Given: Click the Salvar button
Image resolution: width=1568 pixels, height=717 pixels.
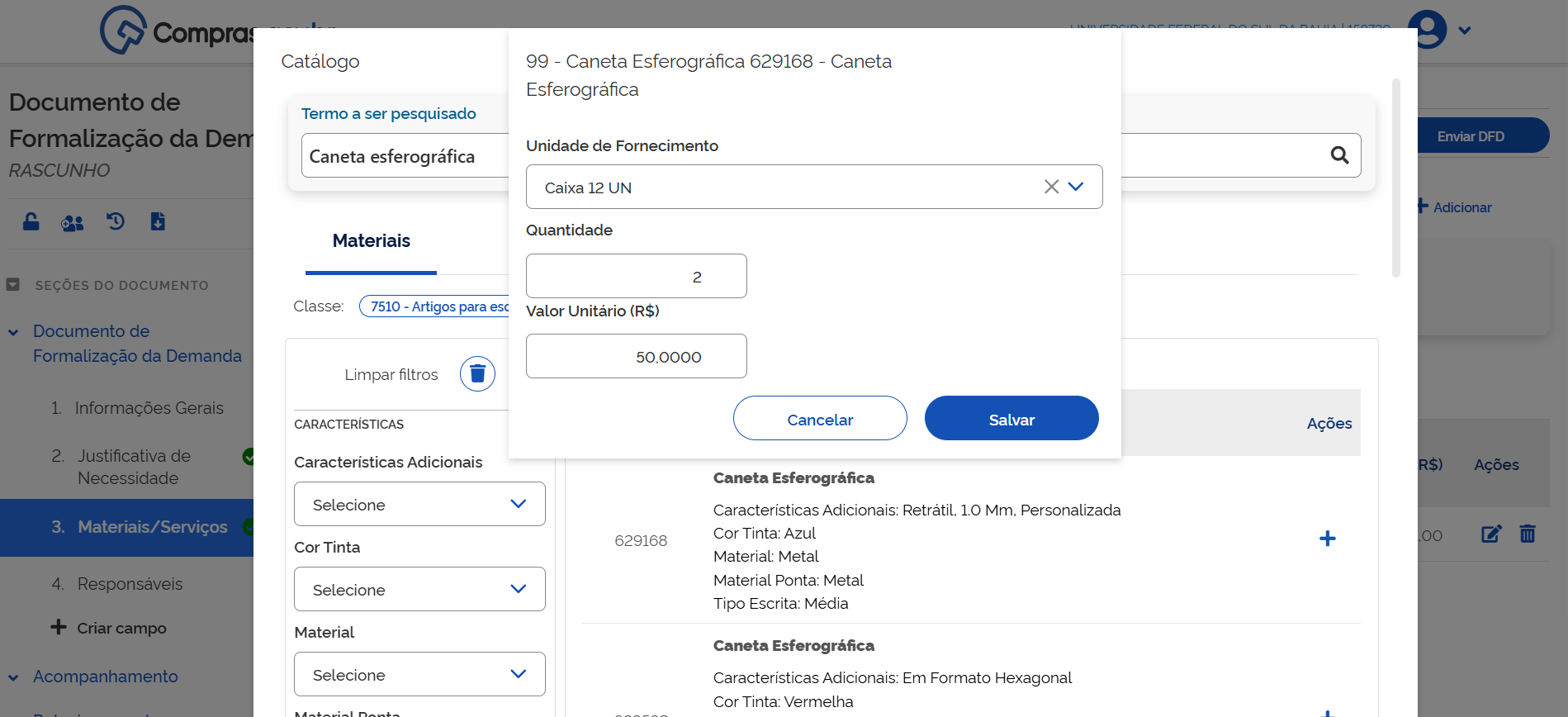Looking at the screenshot, I should tap(1011, 419).
